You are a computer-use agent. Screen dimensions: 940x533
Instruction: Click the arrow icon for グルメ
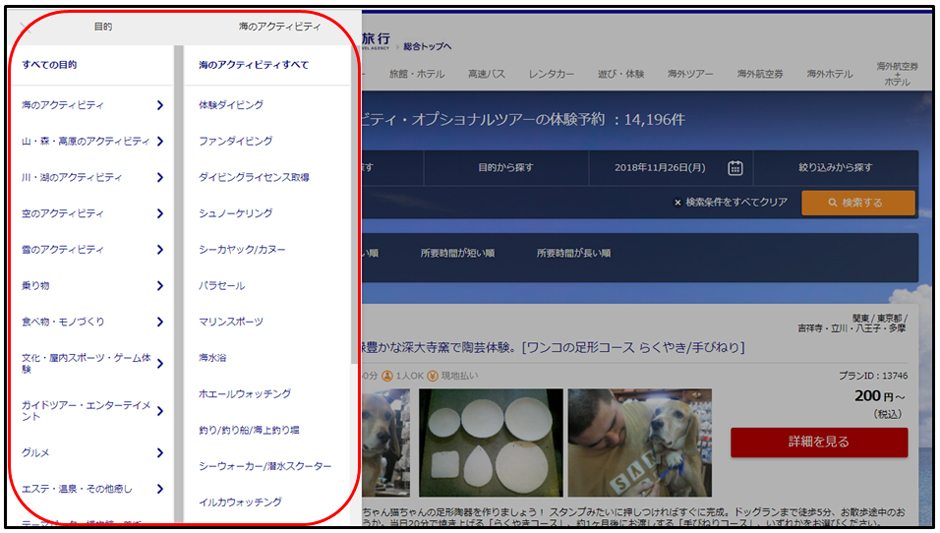point(160,453)
